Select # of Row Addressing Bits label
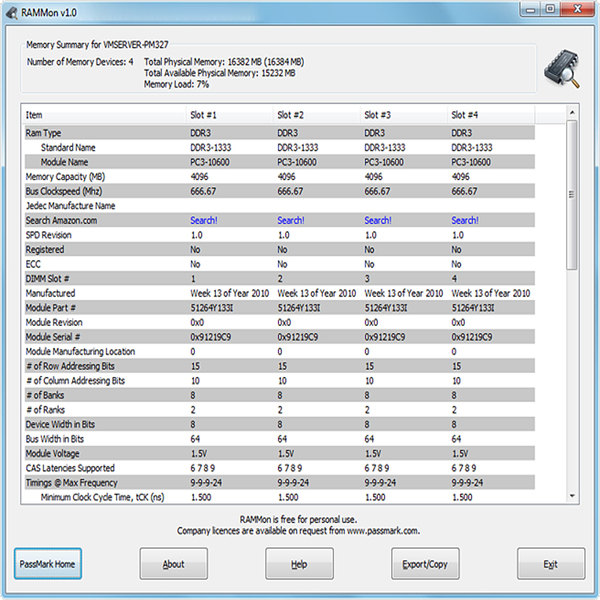This screenshot has width=600, height=600. pos(70,366)
